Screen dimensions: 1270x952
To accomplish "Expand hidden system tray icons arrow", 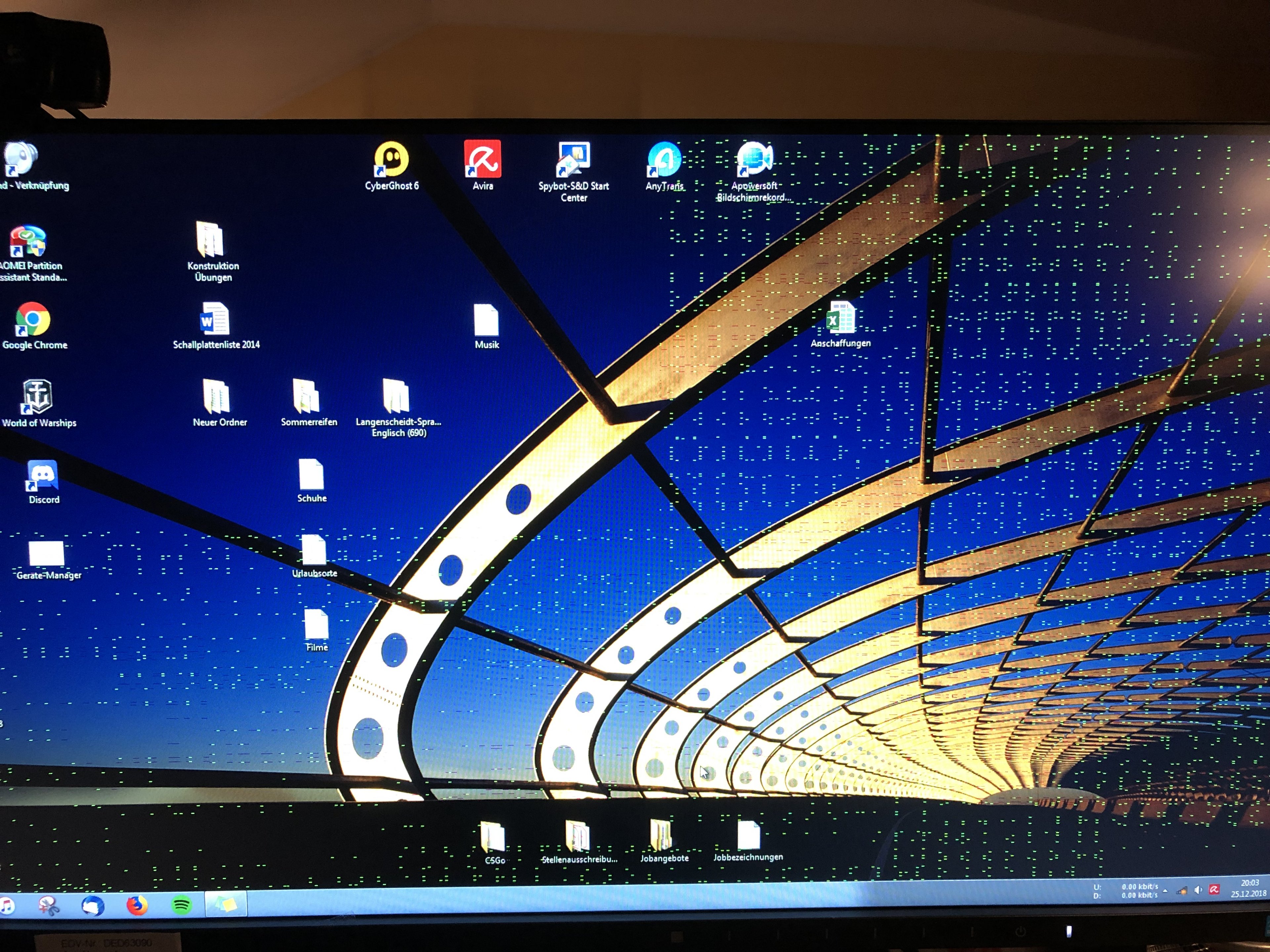I will coord(1165,891).
